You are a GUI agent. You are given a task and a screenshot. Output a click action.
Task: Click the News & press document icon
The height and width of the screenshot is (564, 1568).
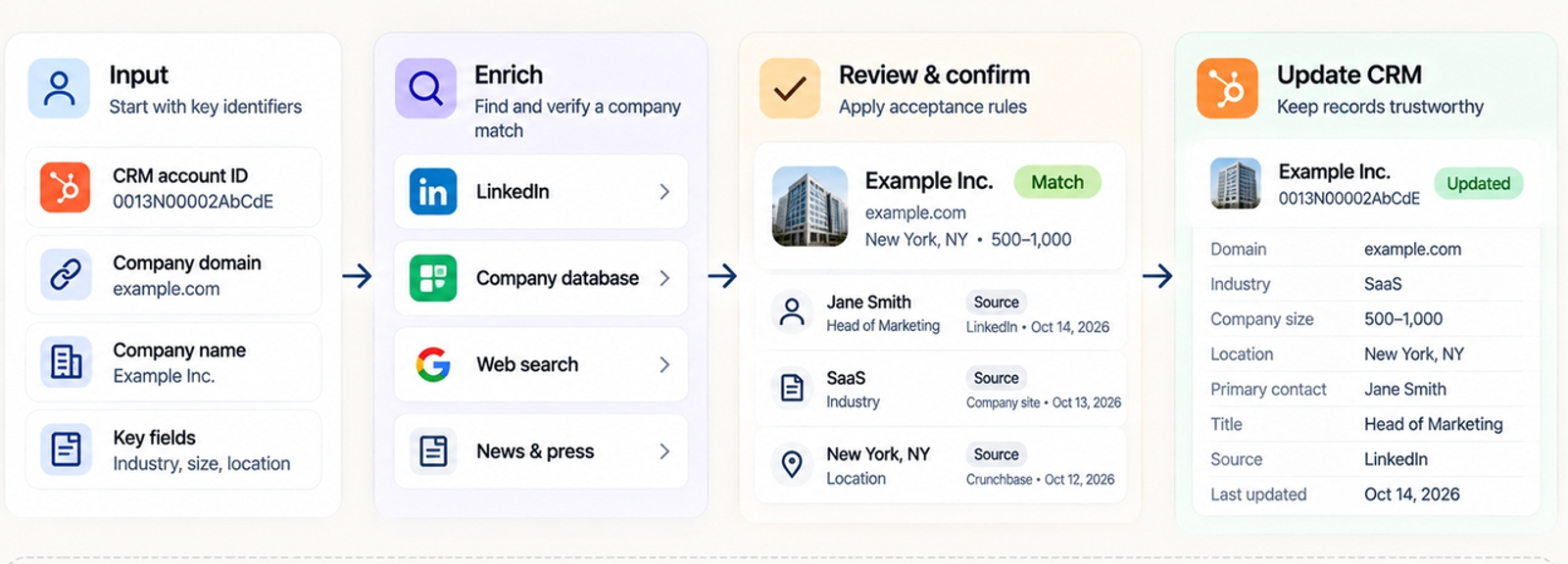[433, 451]
